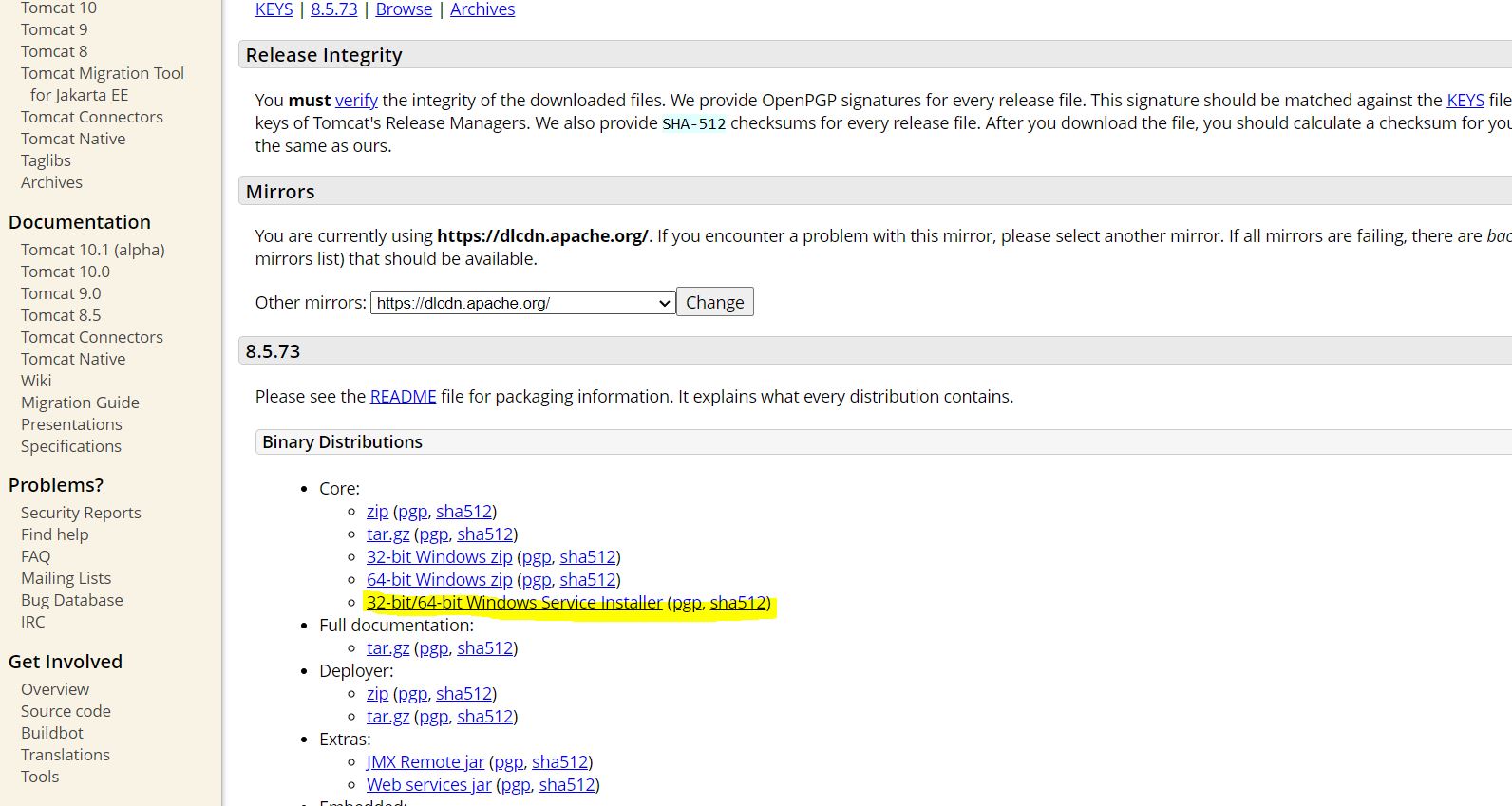Screen dimensions: 1512x806
Task: Open sha512 for Deployer tar.gz
Action: point(484,716)
